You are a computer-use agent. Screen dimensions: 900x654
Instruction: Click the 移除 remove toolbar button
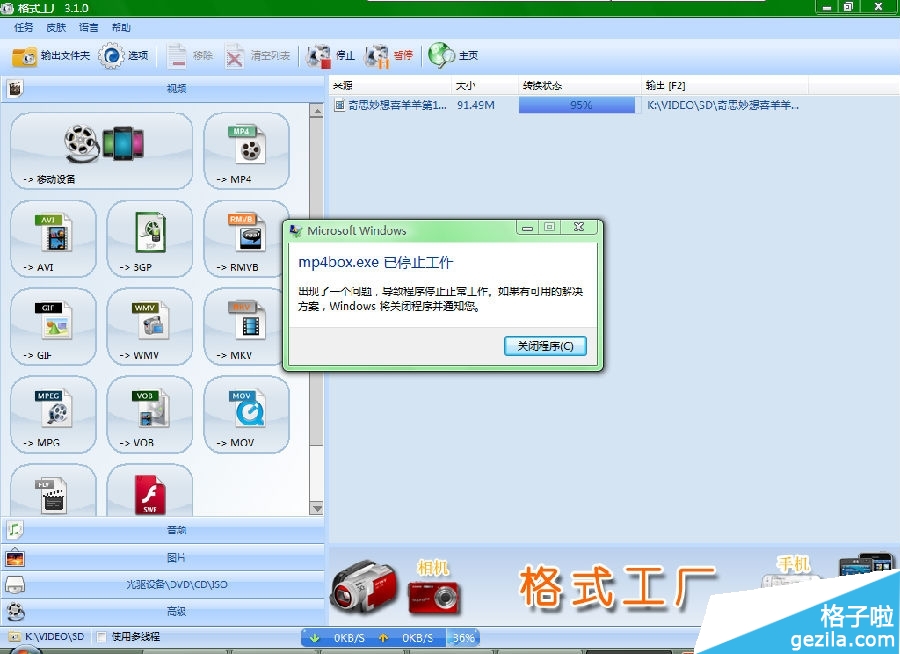coord(191,56)
